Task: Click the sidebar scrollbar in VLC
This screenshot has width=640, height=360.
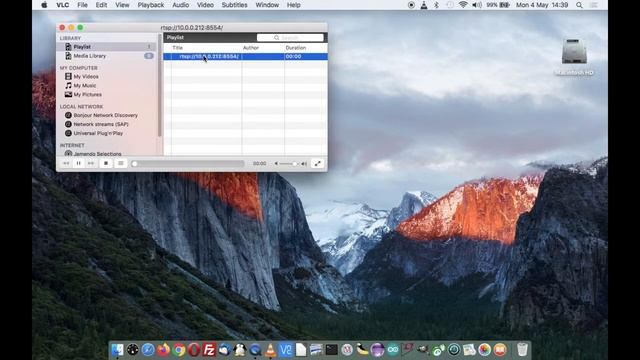Action: tap(160, 86)
